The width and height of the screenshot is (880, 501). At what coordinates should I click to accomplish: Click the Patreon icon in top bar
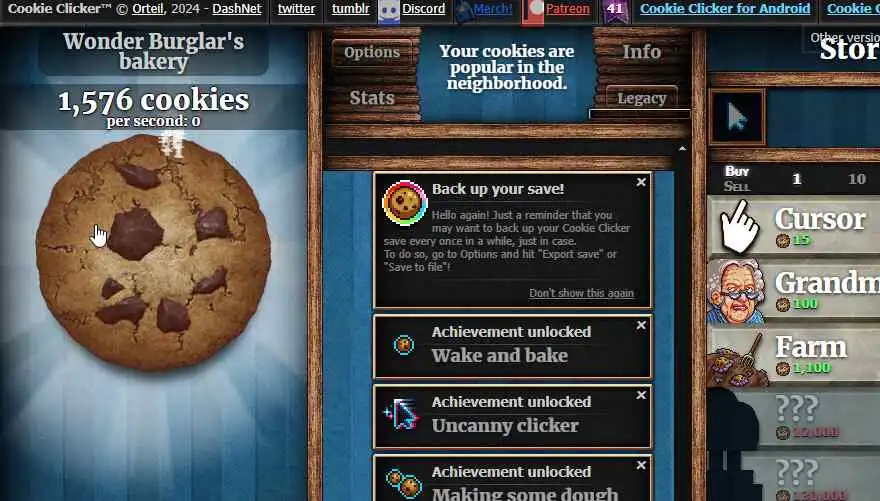coord(533,11)
